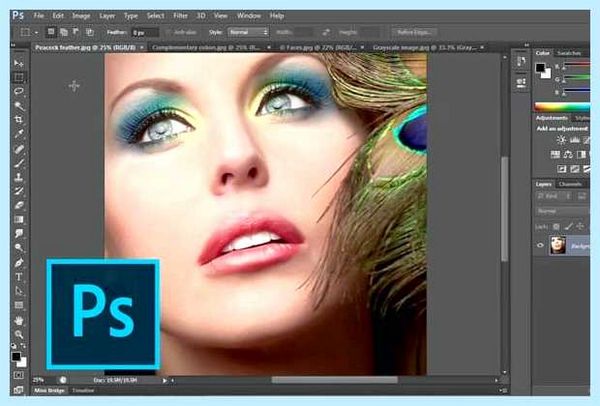
Task: Switch to the Swatches tab
Action: [x=569, y=53]
